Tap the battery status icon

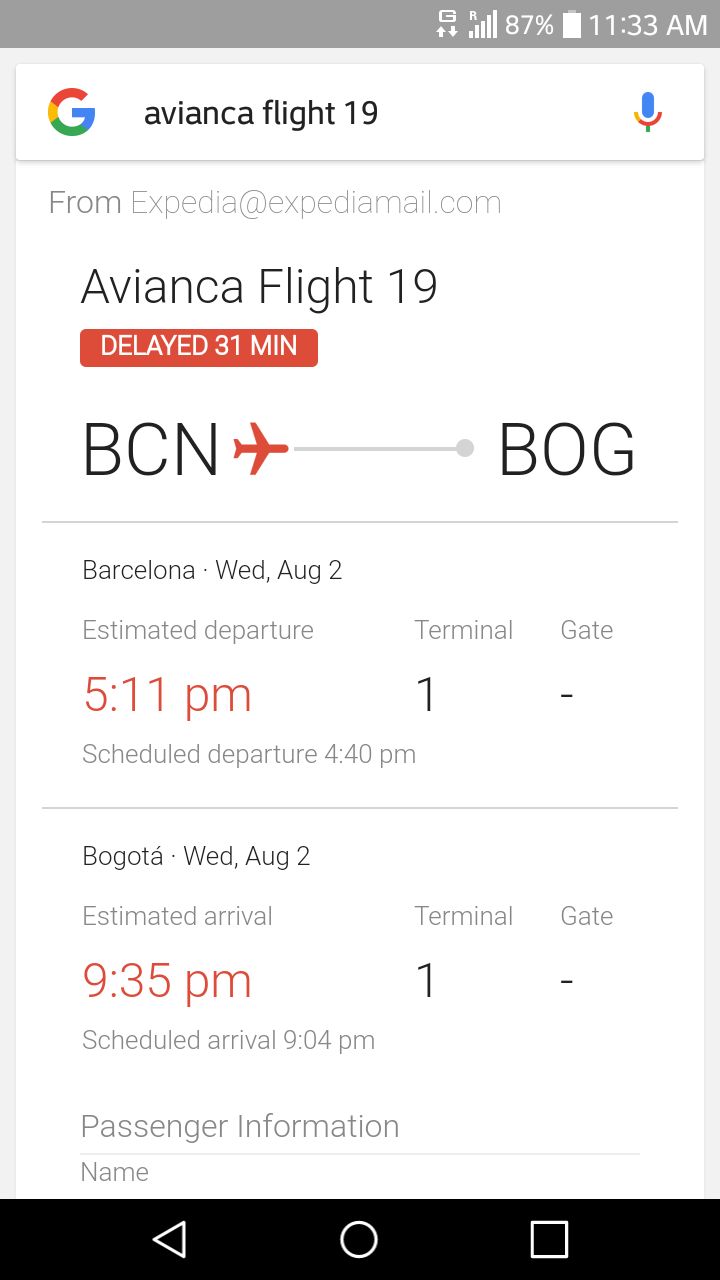point(572,24)
